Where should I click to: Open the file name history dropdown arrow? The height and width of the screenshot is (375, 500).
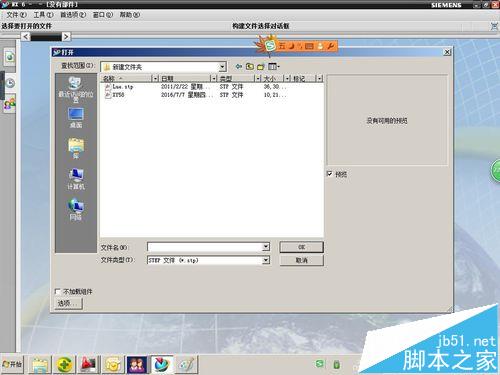pos(266,247)
